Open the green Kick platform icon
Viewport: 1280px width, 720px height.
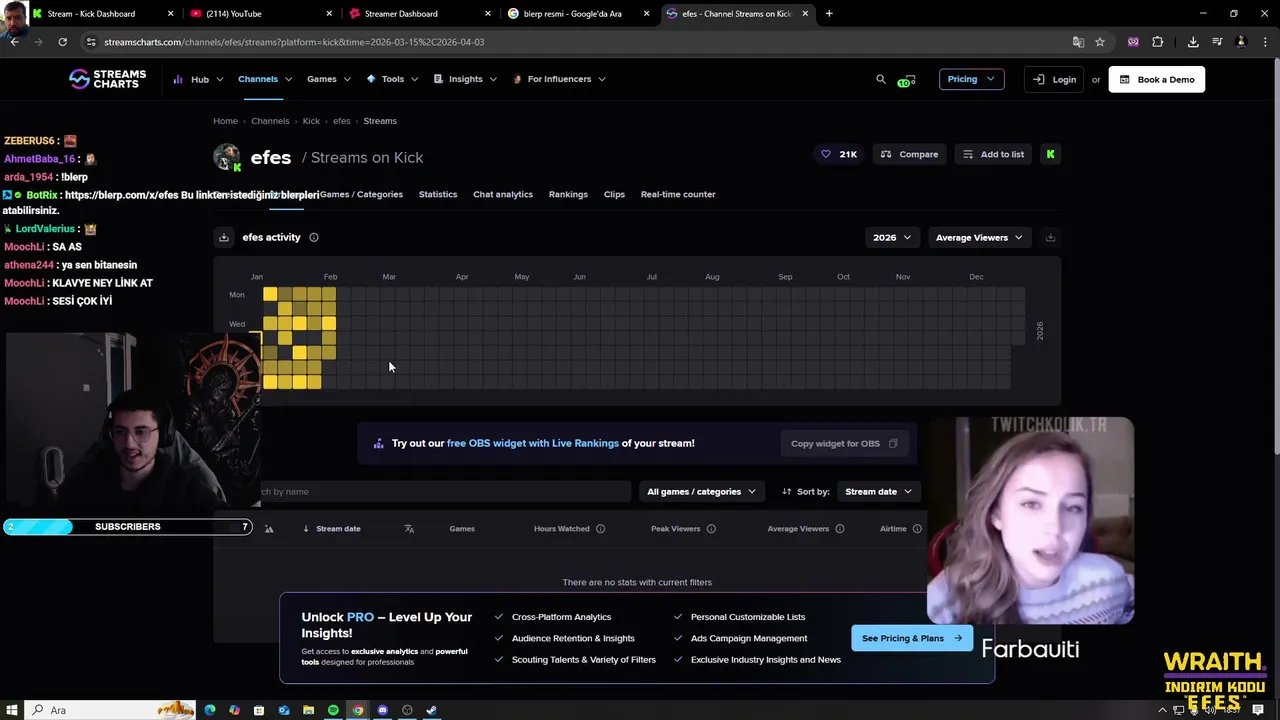(1050, 154)
